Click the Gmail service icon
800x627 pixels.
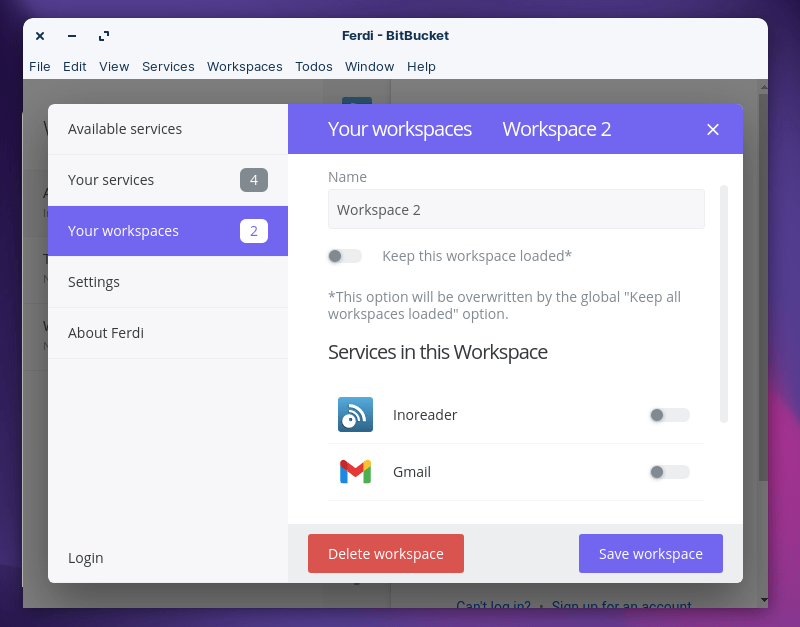point(354,471)
